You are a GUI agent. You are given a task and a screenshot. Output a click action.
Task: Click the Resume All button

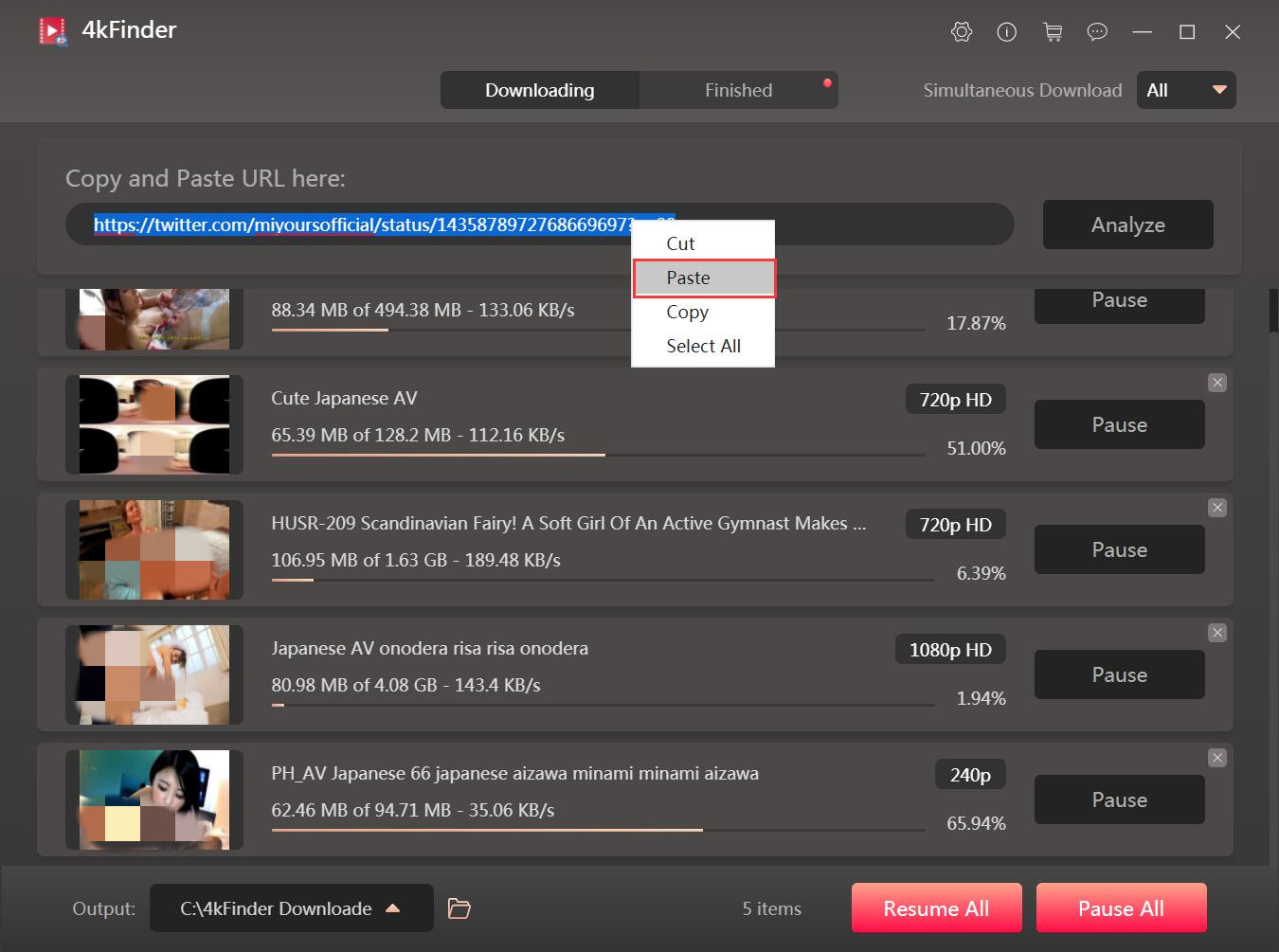coord(936,908)
